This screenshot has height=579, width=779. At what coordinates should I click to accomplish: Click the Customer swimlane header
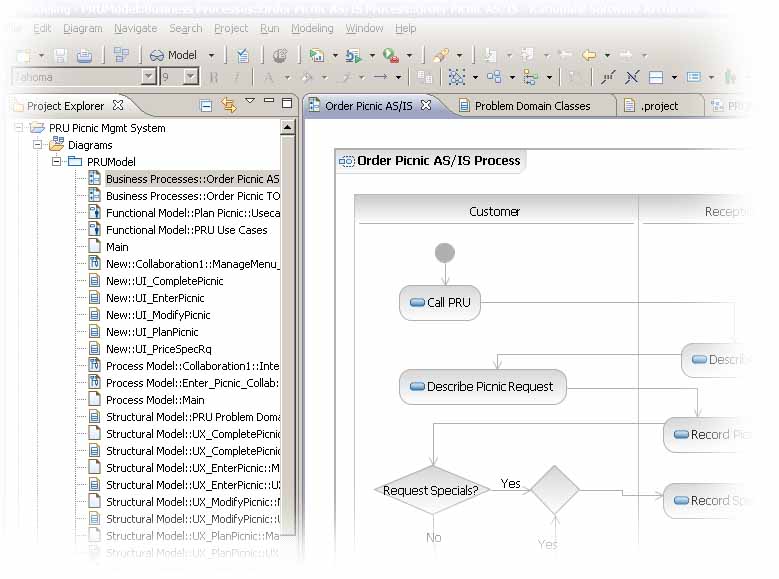point(494,212)
